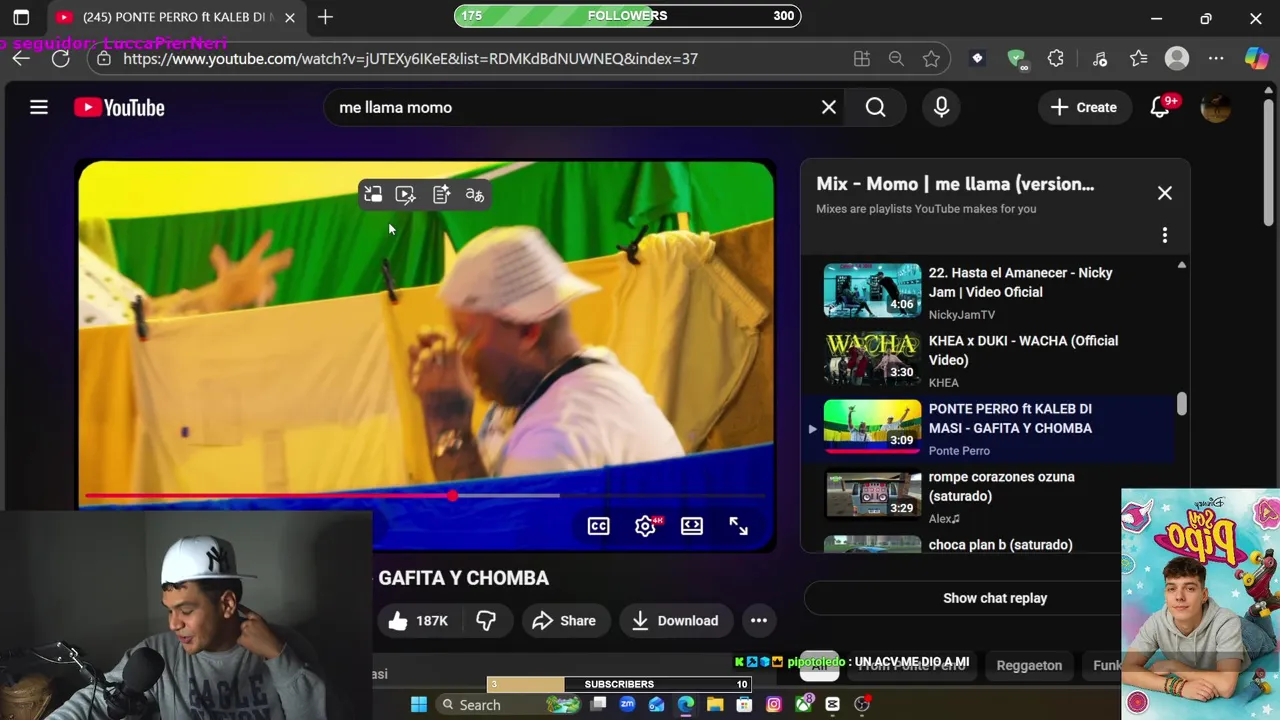Click the split screen / apps icon in address bar
The width and height of the screenshot is (1280, 720).
coord(862,59)
